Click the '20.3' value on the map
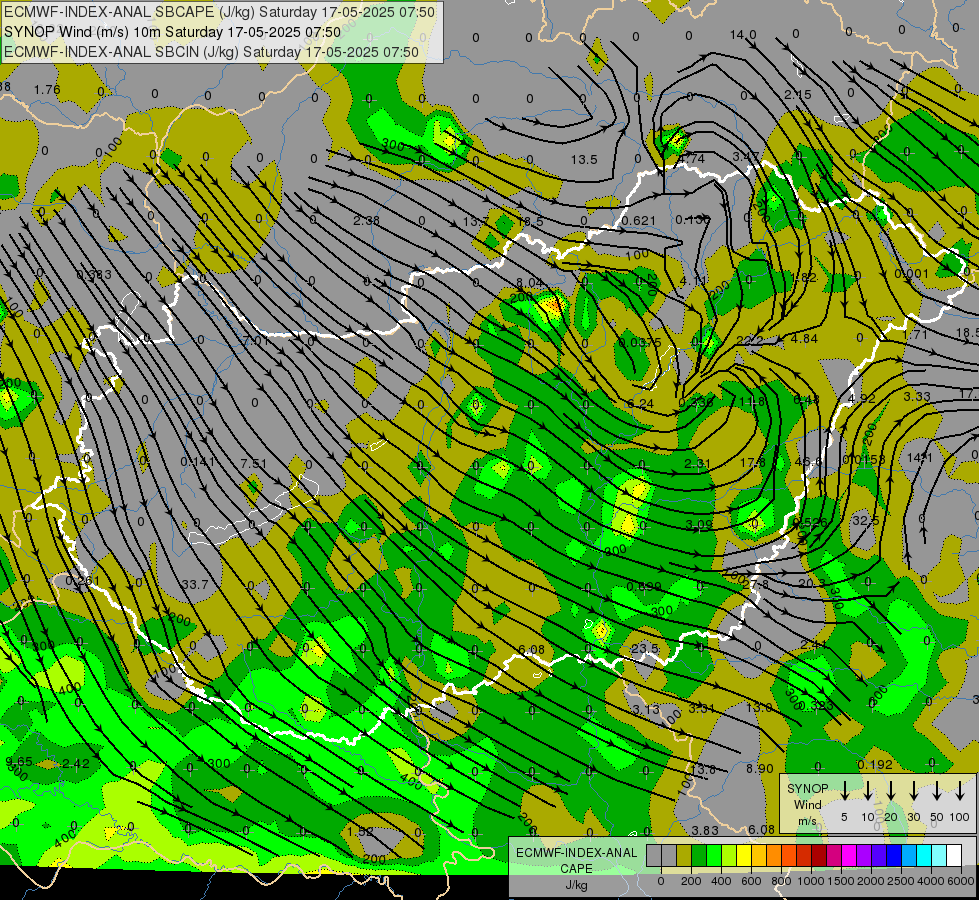This screenshot has width=979, height=900. 812,583
